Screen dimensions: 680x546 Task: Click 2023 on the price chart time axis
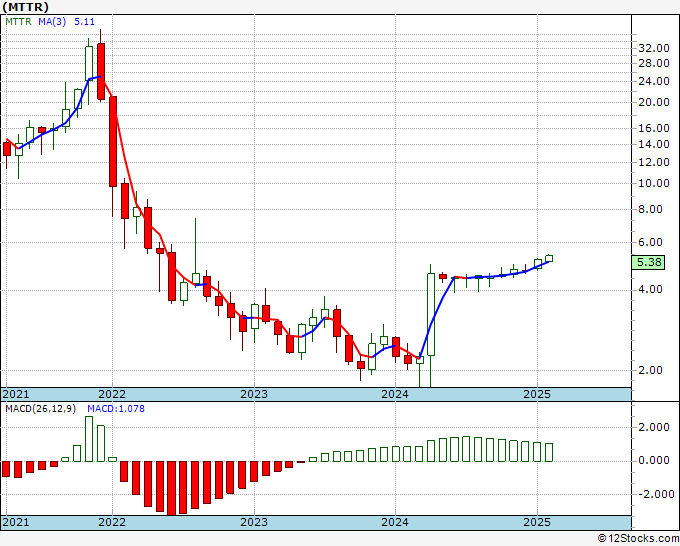254,394
